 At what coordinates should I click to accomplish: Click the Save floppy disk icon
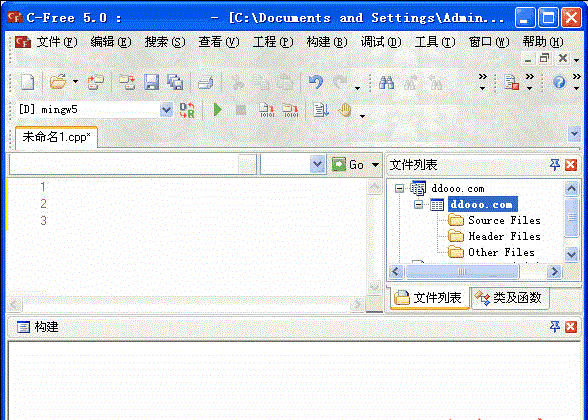point(152,82)
